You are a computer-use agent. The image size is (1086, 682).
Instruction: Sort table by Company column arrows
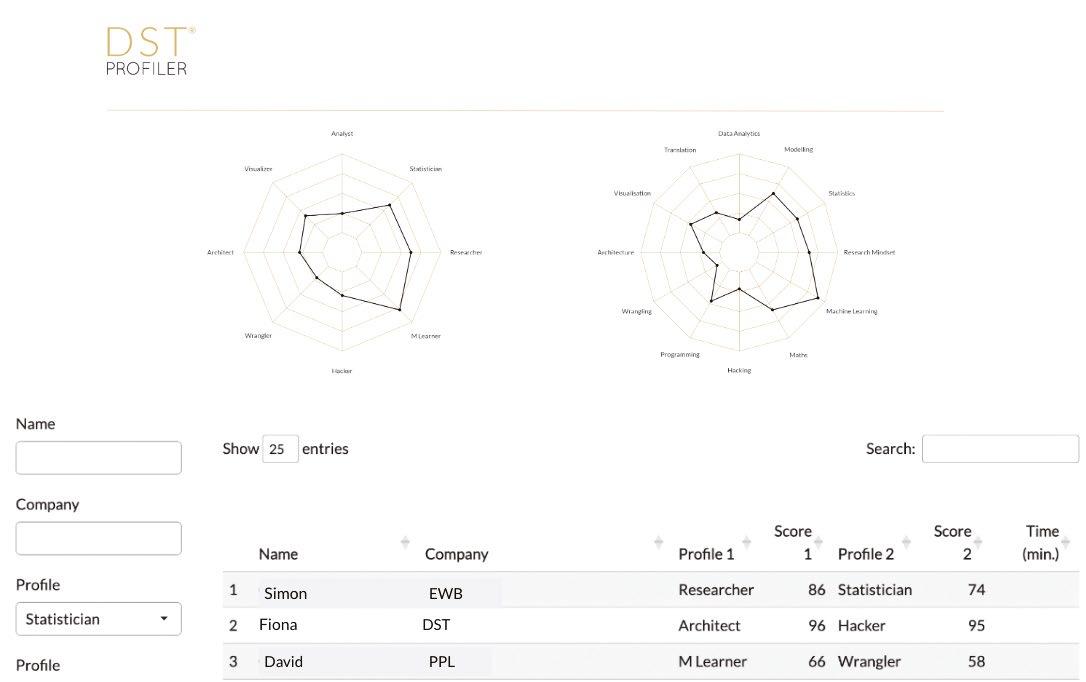point(659,542)
